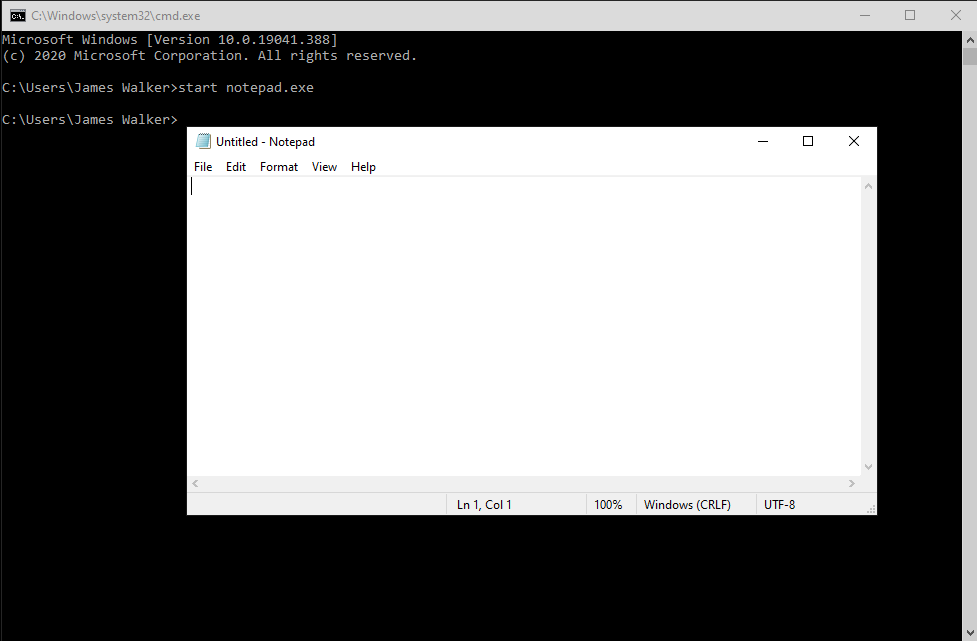Maximize the Untitled - Notepad window

808,142
